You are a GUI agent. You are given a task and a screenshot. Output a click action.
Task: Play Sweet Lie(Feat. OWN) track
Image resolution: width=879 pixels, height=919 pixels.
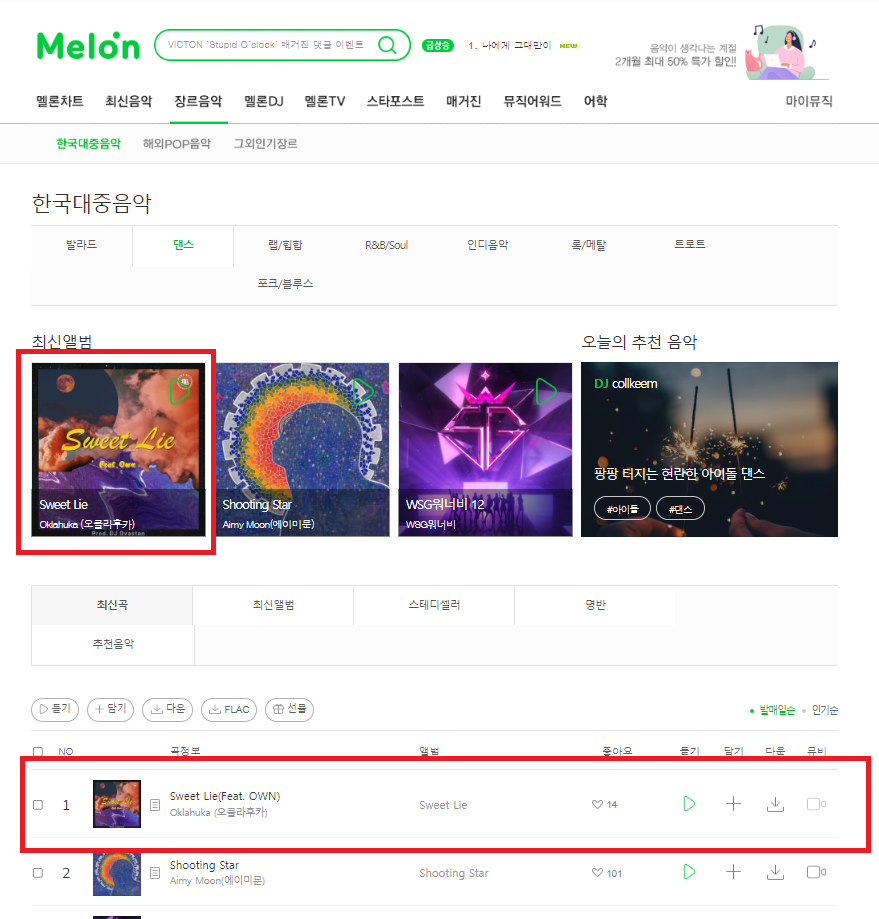(689, 804)
